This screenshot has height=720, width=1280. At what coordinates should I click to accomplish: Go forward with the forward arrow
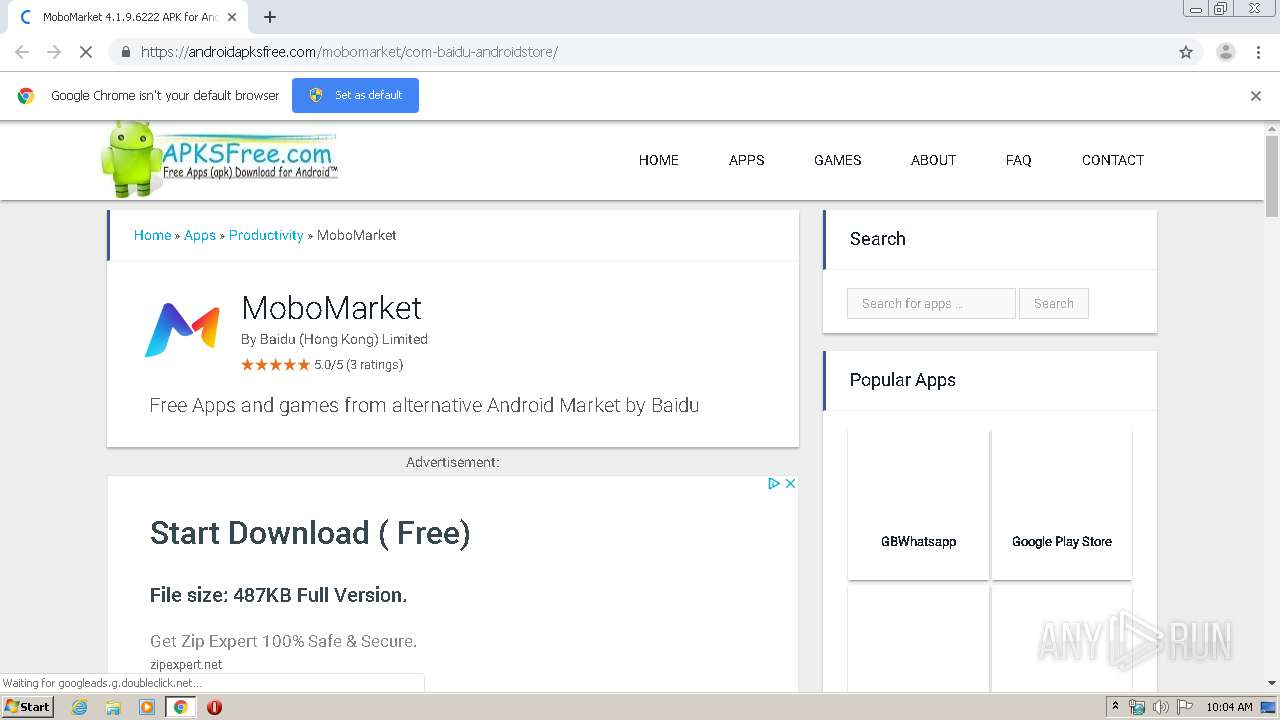tap(54, 52)
